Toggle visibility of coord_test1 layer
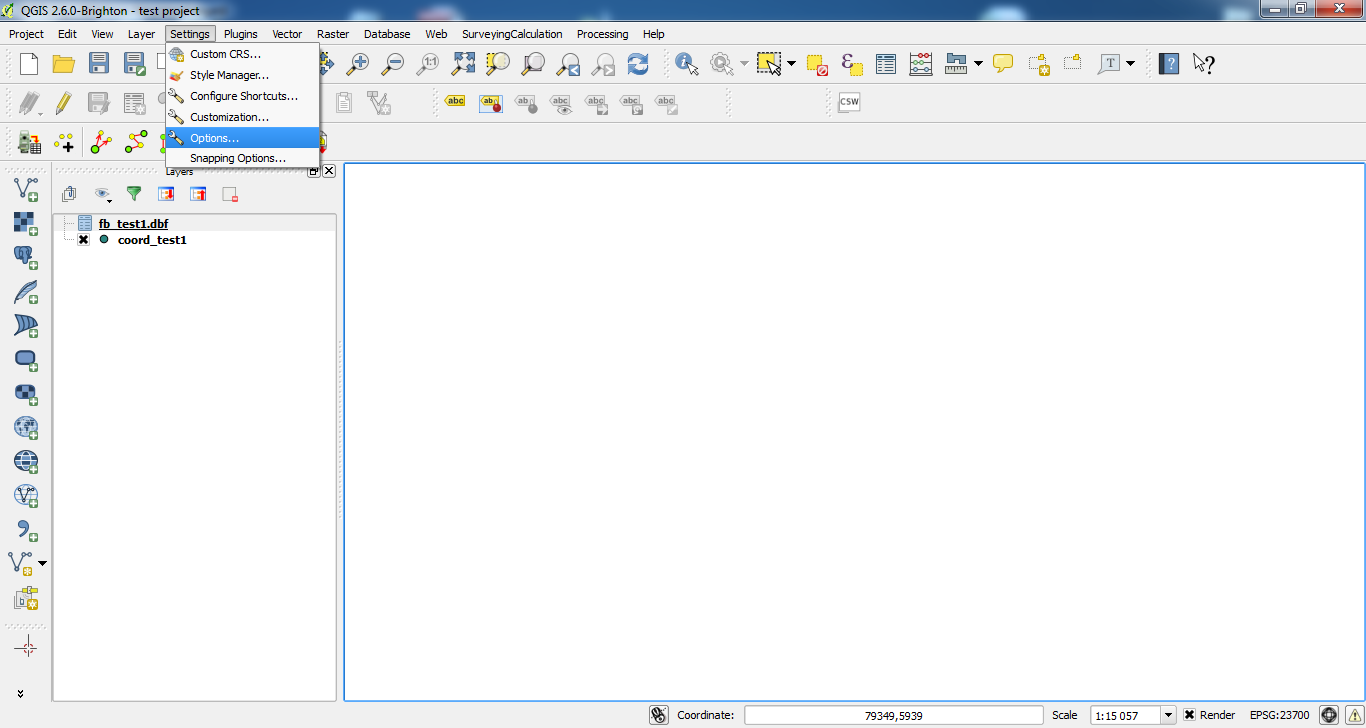 84,240
